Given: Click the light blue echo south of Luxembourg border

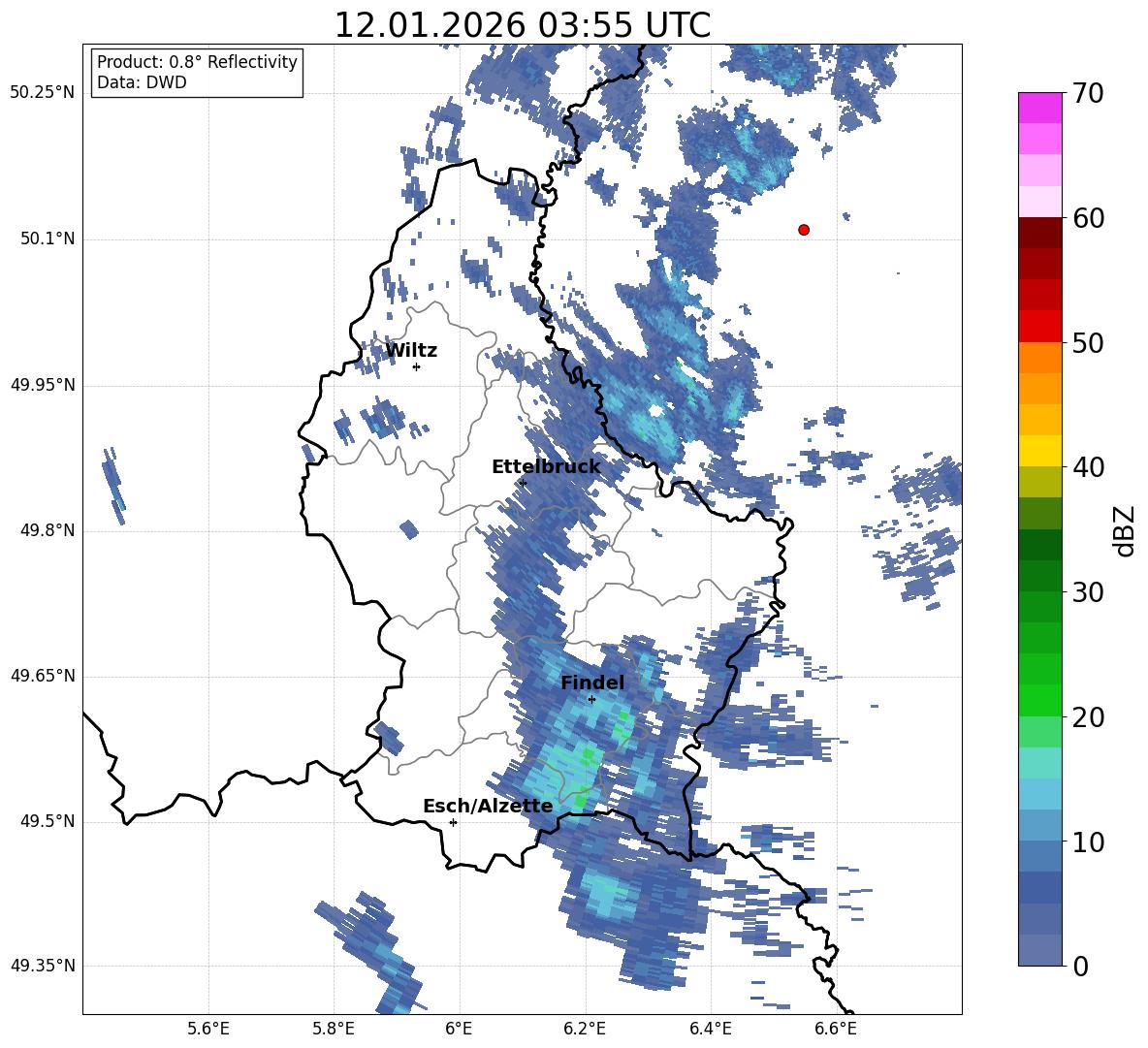Looking at the screenshot, I should point(608,896).
